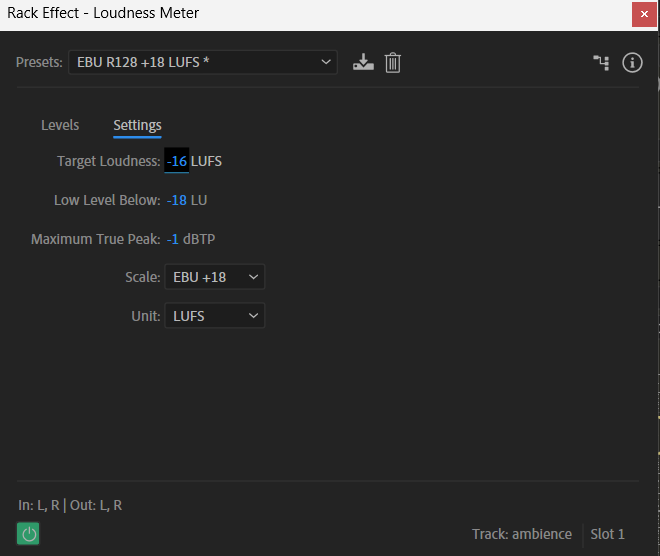Click the In/Out channel routing text

point(70,505)
